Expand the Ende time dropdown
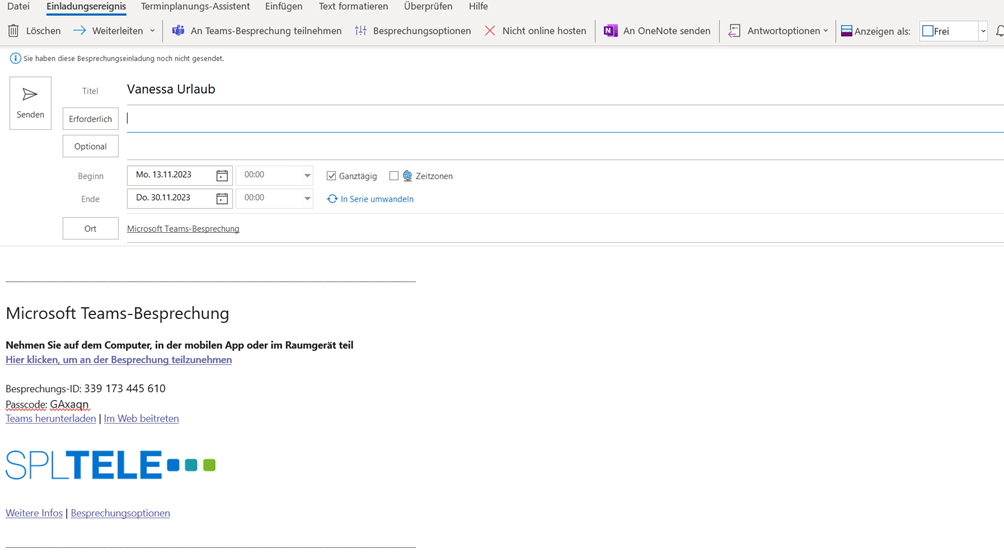The width and height of the screenshot is (1004, 559). click(307, 198)
